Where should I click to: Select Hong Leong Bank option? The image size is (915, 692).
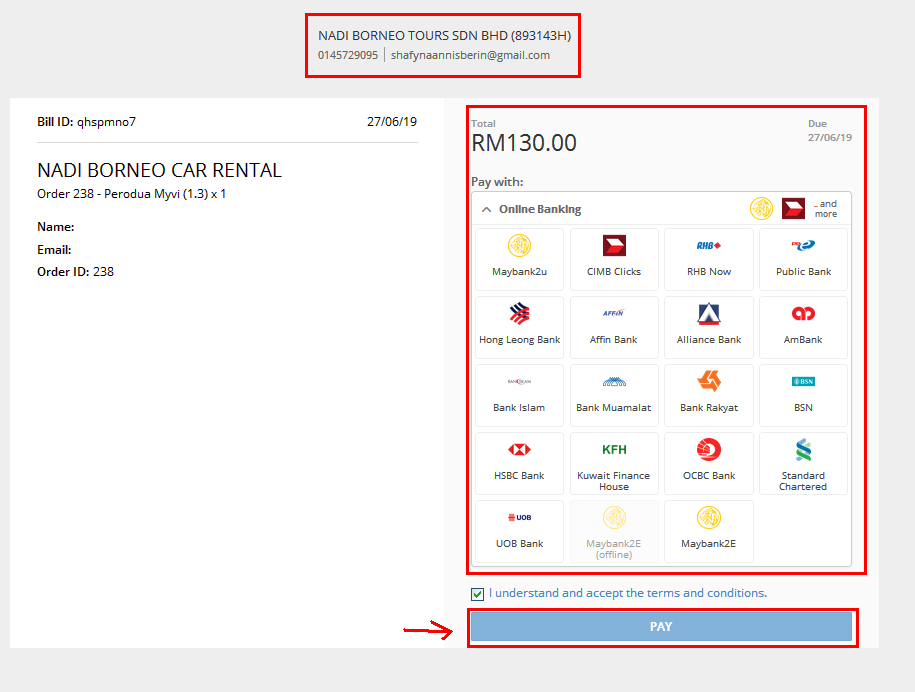519,326
